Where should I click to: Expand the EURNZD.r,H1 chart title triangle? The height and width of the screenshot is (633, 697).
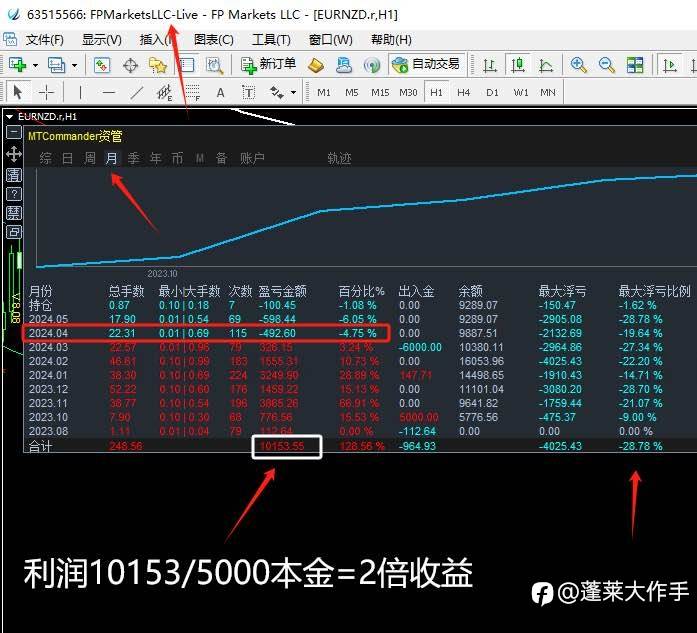click(9, 117)
